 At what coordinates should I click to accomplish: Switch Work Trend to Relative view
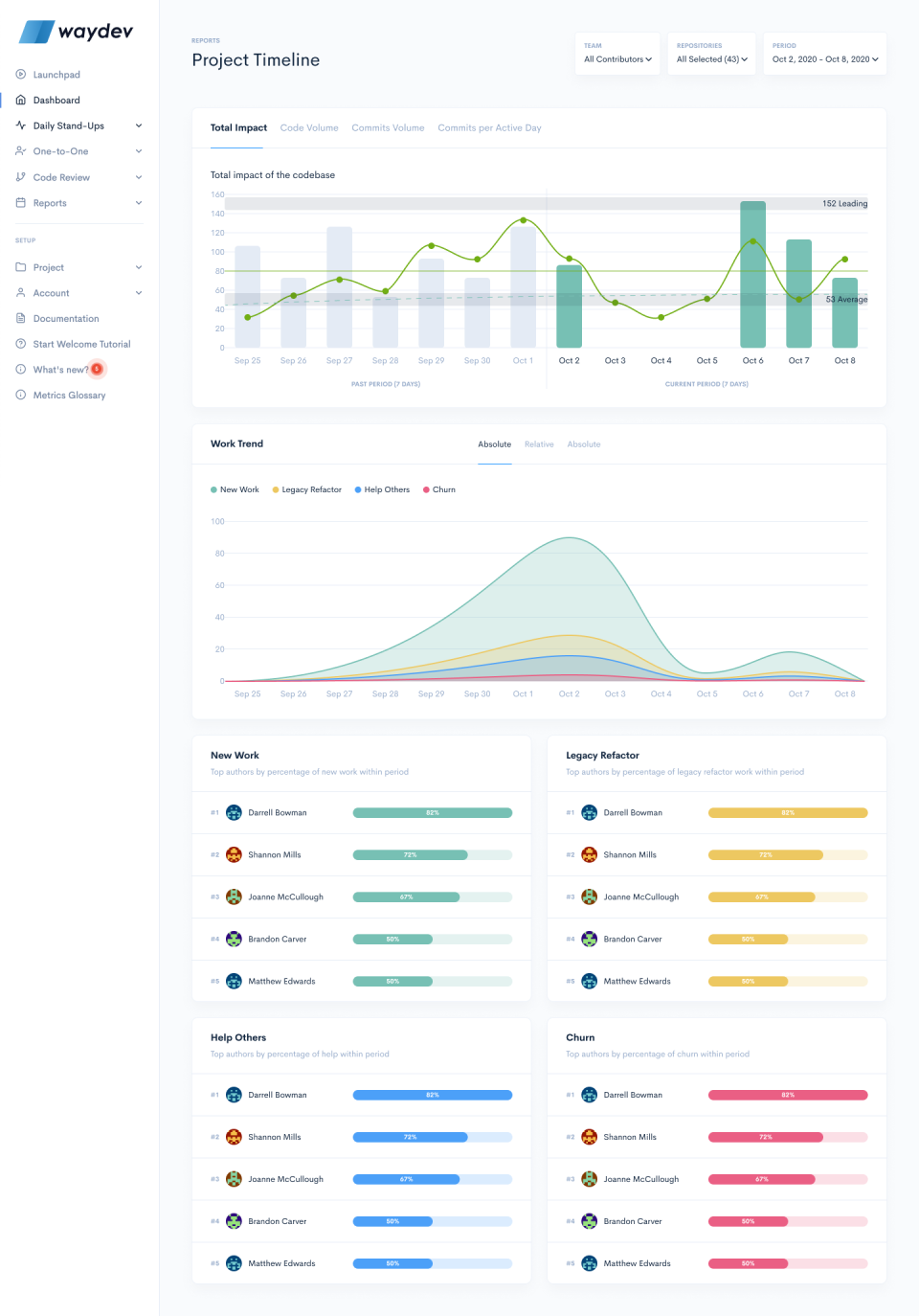(x=539, y=443)
